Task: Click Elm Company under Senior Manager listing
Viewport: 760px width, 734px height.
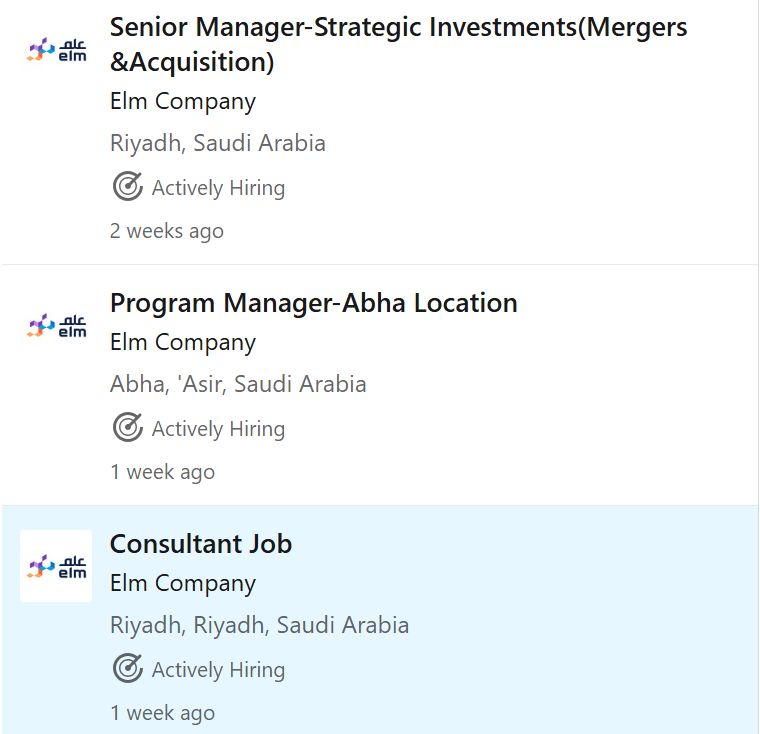Action: click(x=183, y=102)
